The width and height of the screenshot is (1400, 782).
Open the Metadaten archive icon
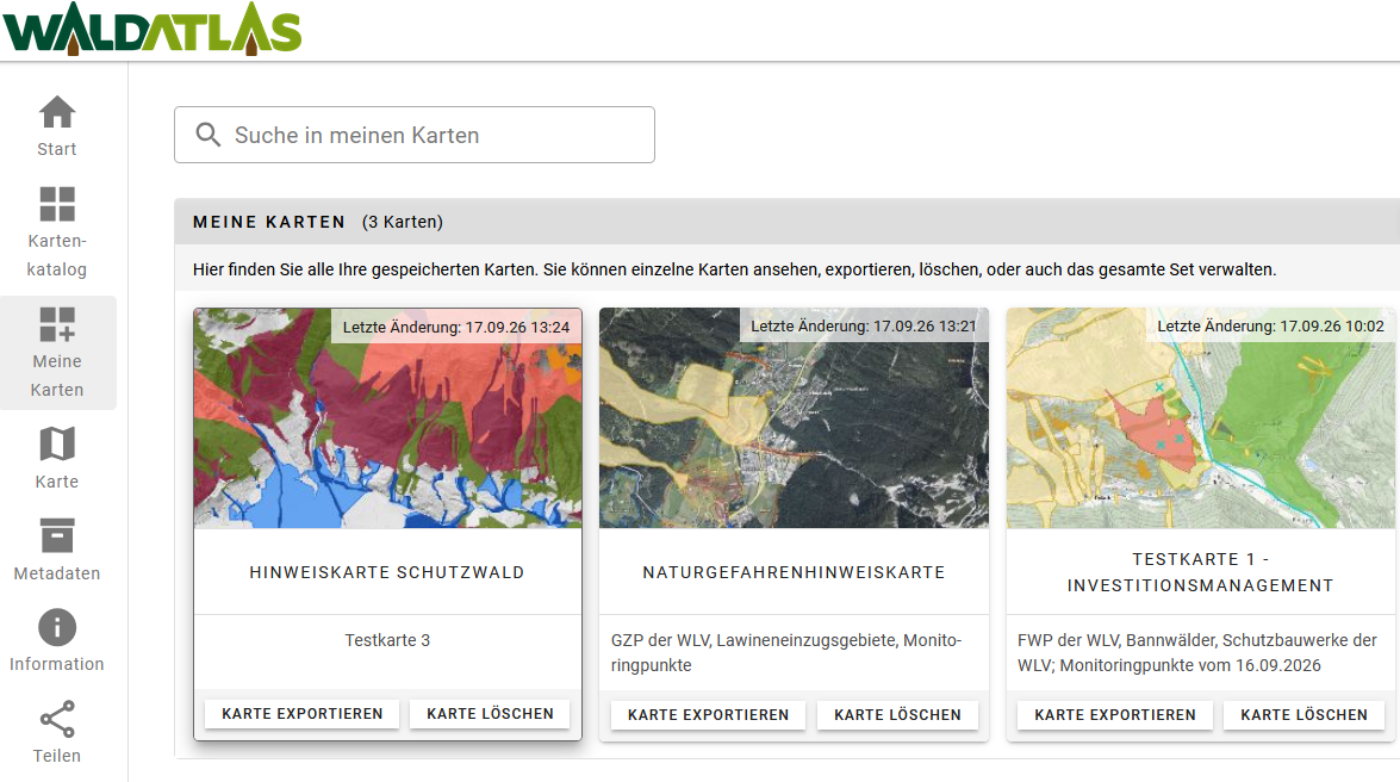coord(57,536)
